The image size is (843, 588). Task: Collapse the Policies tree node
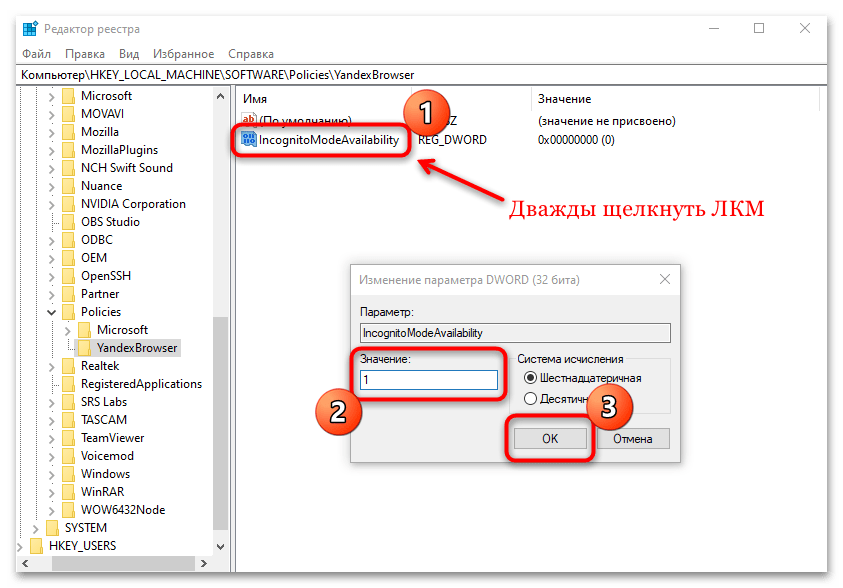52,312
